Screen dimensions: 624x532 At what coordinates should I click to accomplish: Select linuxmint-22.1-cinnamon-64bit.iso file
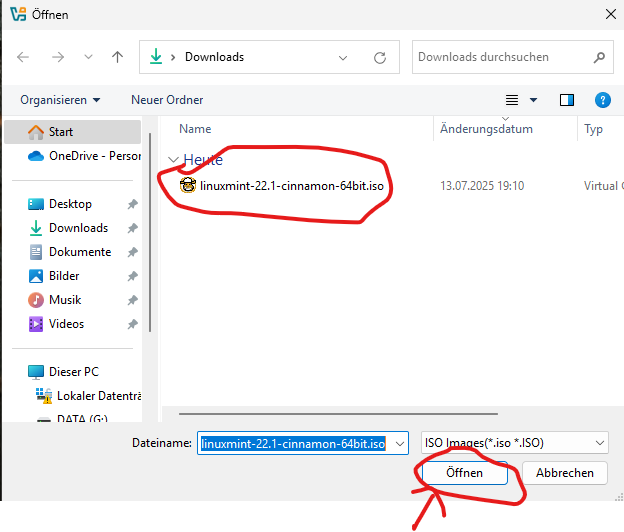point(292,186)
